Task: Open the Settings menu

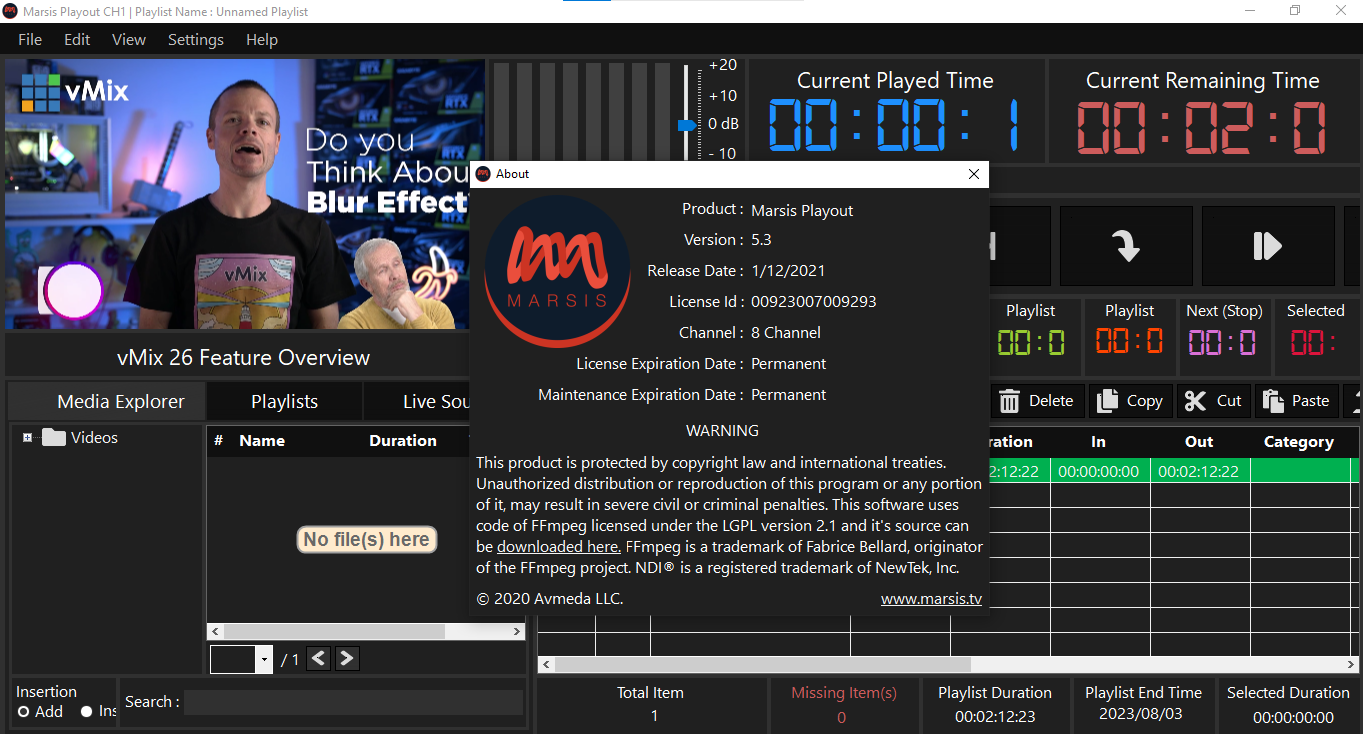Action: (x=196, y=40)
